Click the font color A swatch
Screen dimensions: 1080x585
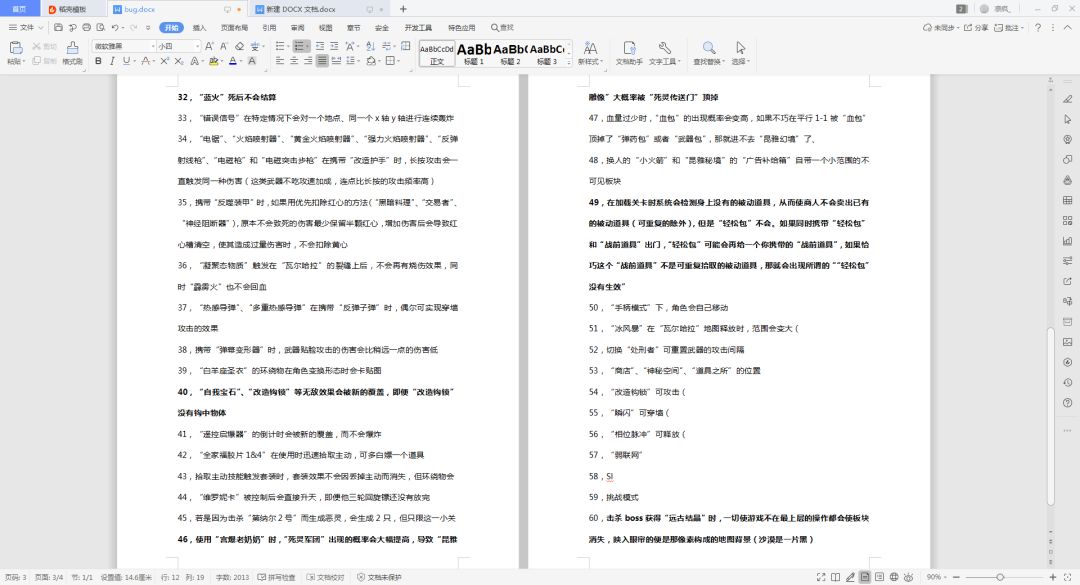[x=233, y=61]
